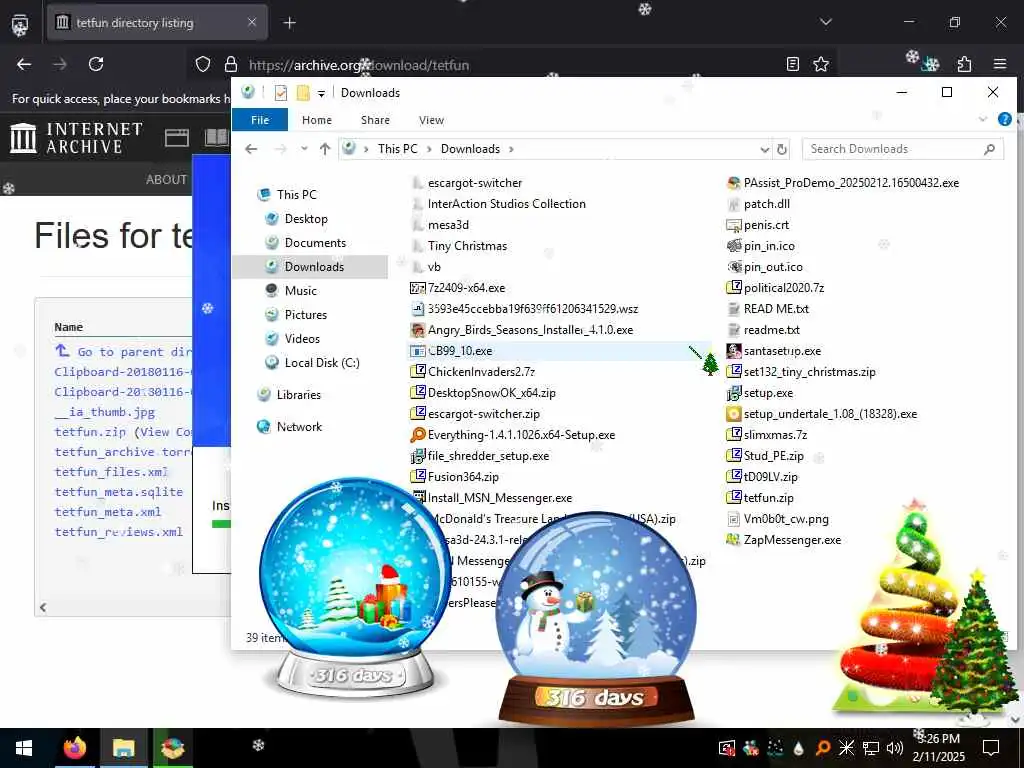Select the pin_out.ico file icon

coord(733,266)
